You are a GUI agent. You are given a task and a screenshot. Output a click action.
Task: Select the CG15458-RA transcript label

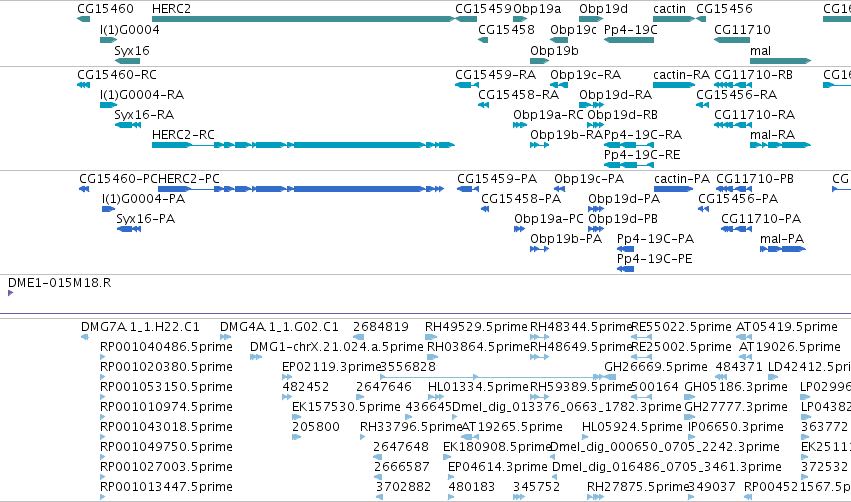pyautogui.click(x=518, y=94)
